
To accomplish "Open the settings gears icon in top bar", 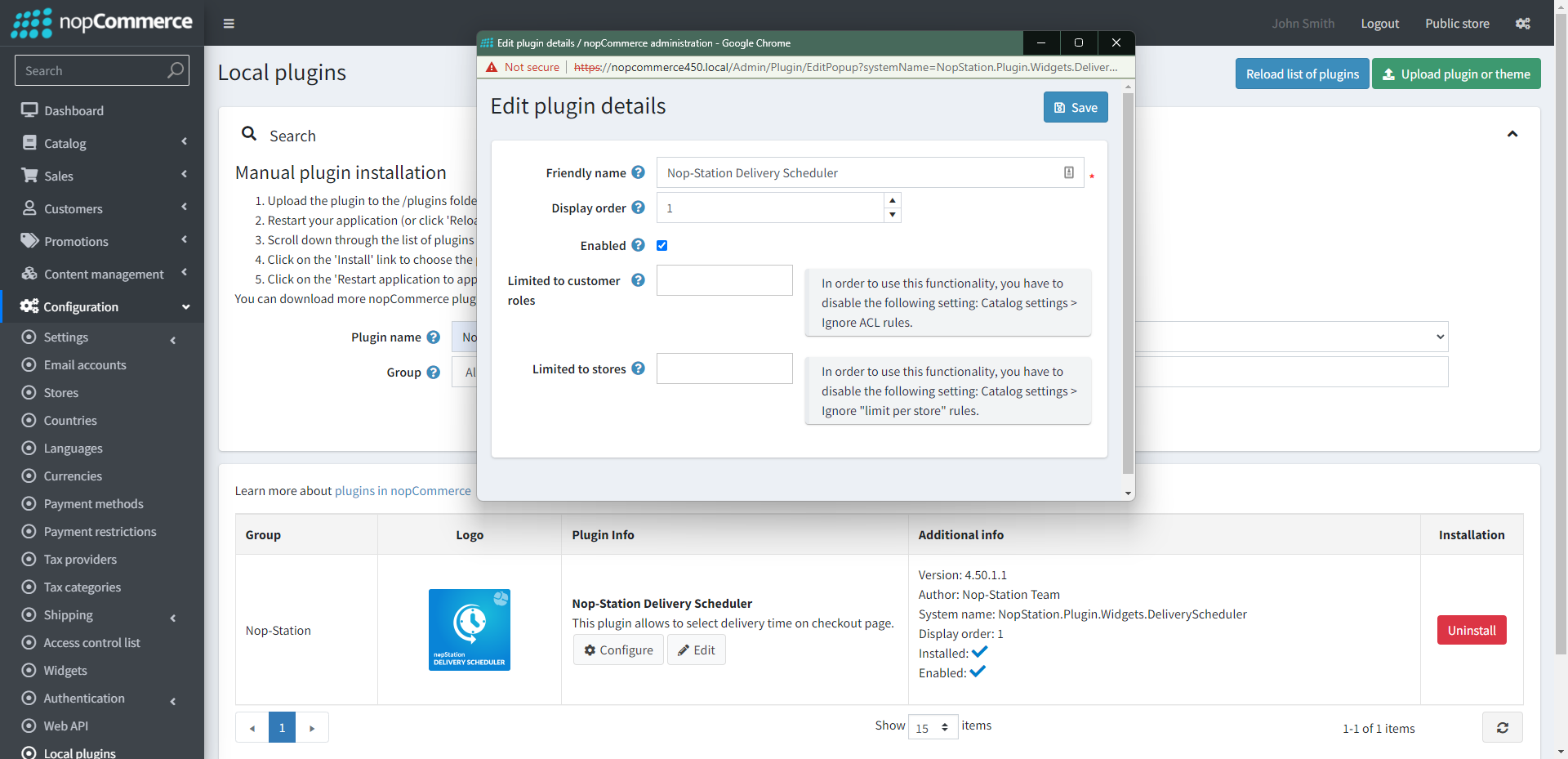I will point(1523,24).
